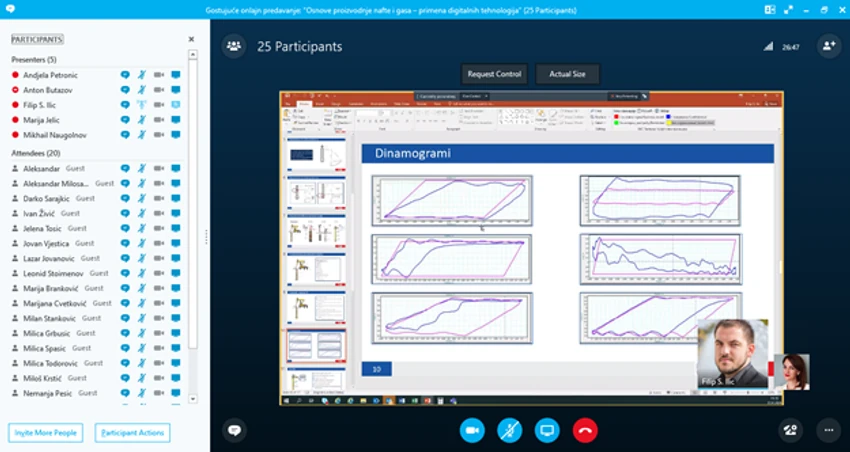Click Filip S. Ilic's screen sharing icon
Image resolution: width=850 pixels, height=452 pixels.
pyautogui.click(x=176, y=105)
